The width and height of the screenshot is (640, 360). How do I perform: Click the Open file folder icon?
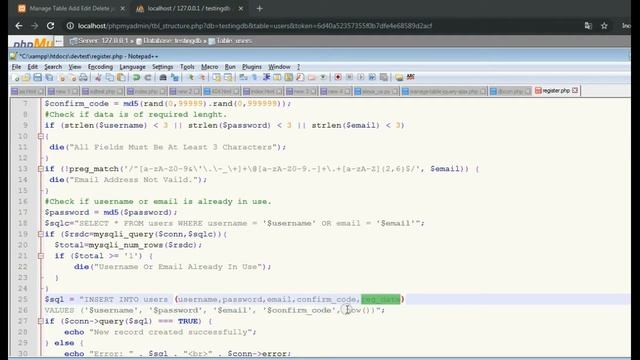(x=26, y=77)
